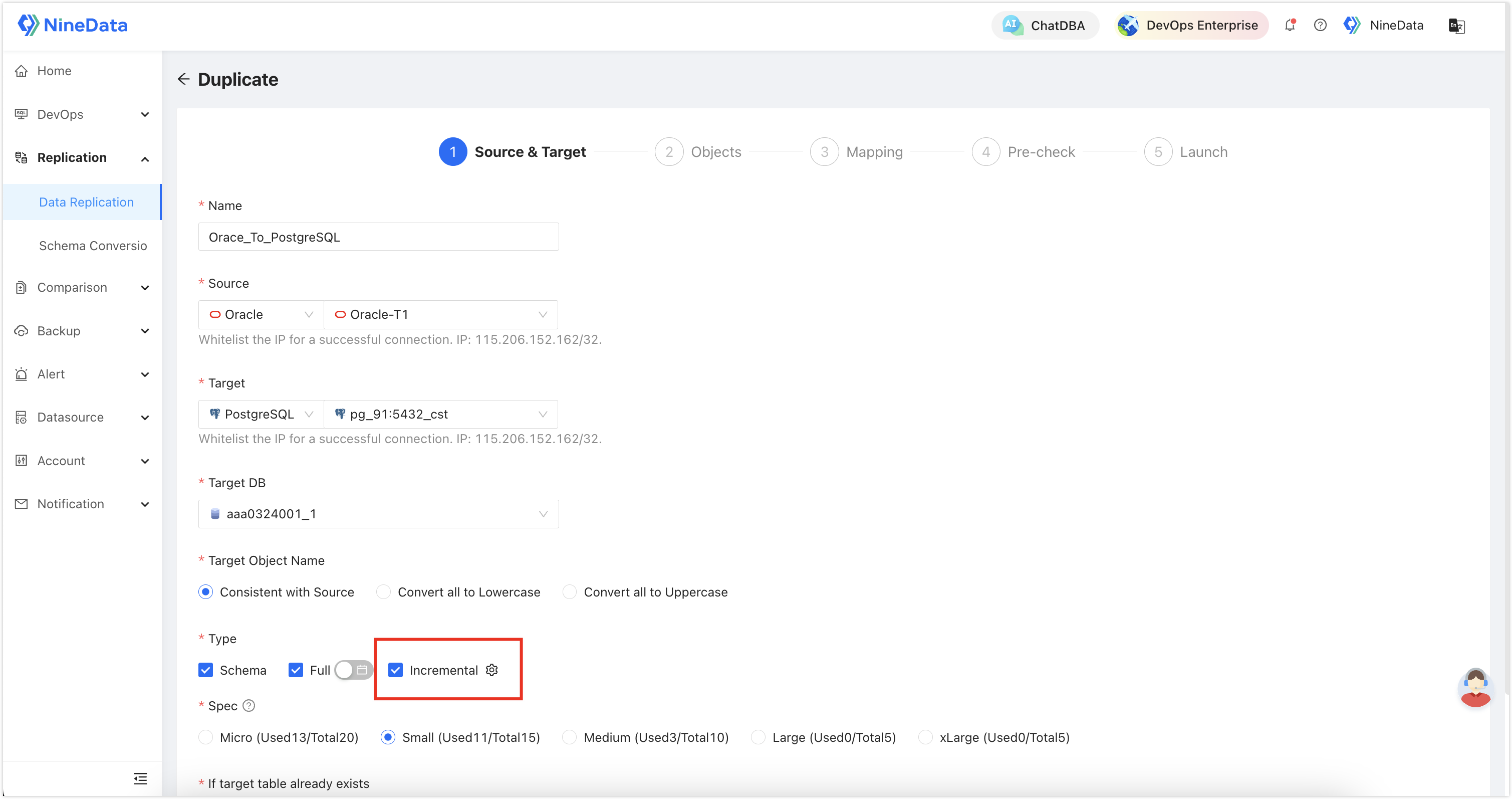Click the NineData account avatar icon
Screen dimensions: 1512x799
[x=1352, y=25]
